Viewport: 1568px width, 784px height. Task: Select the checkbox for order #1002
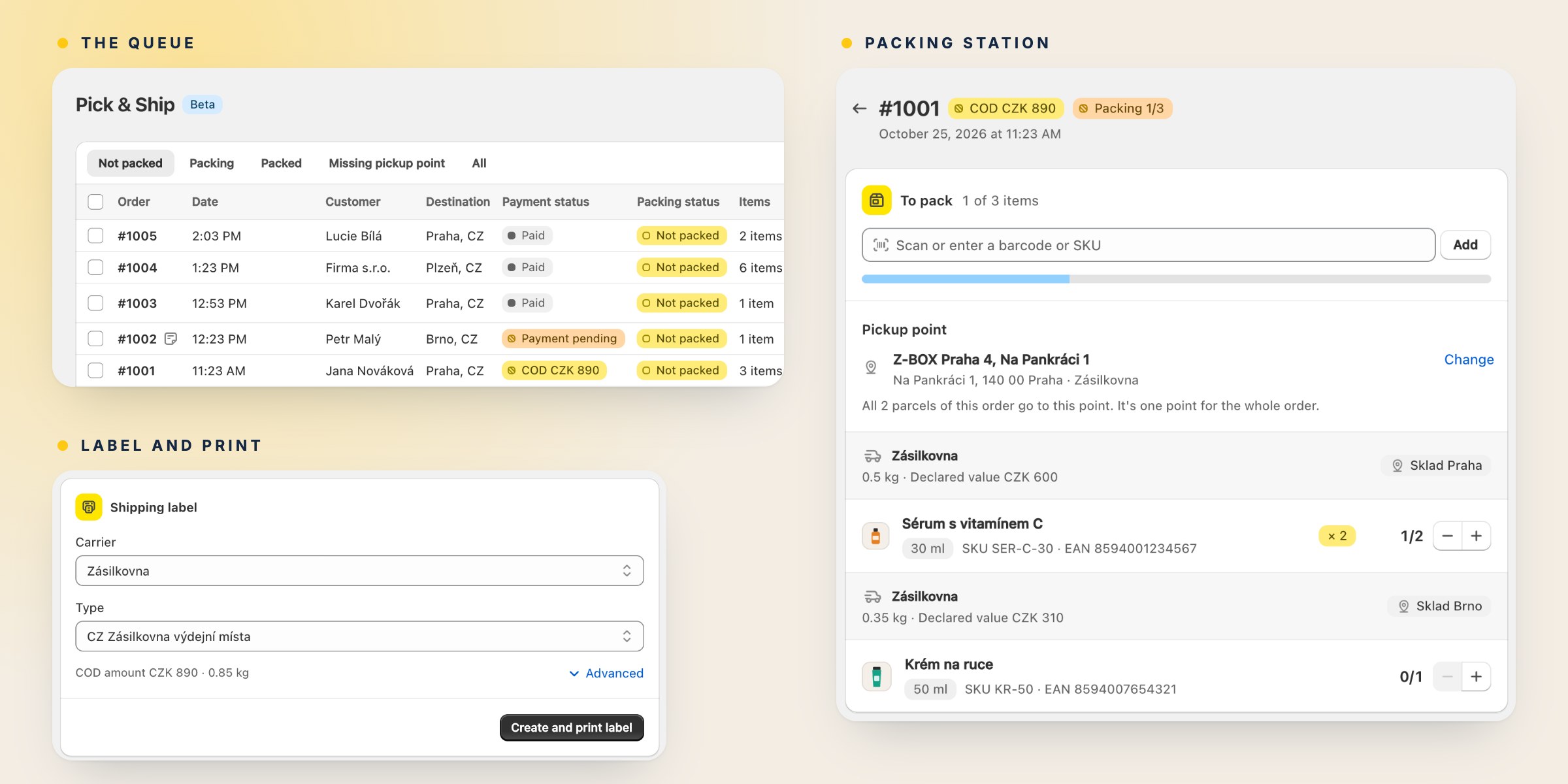click(95, 338)
